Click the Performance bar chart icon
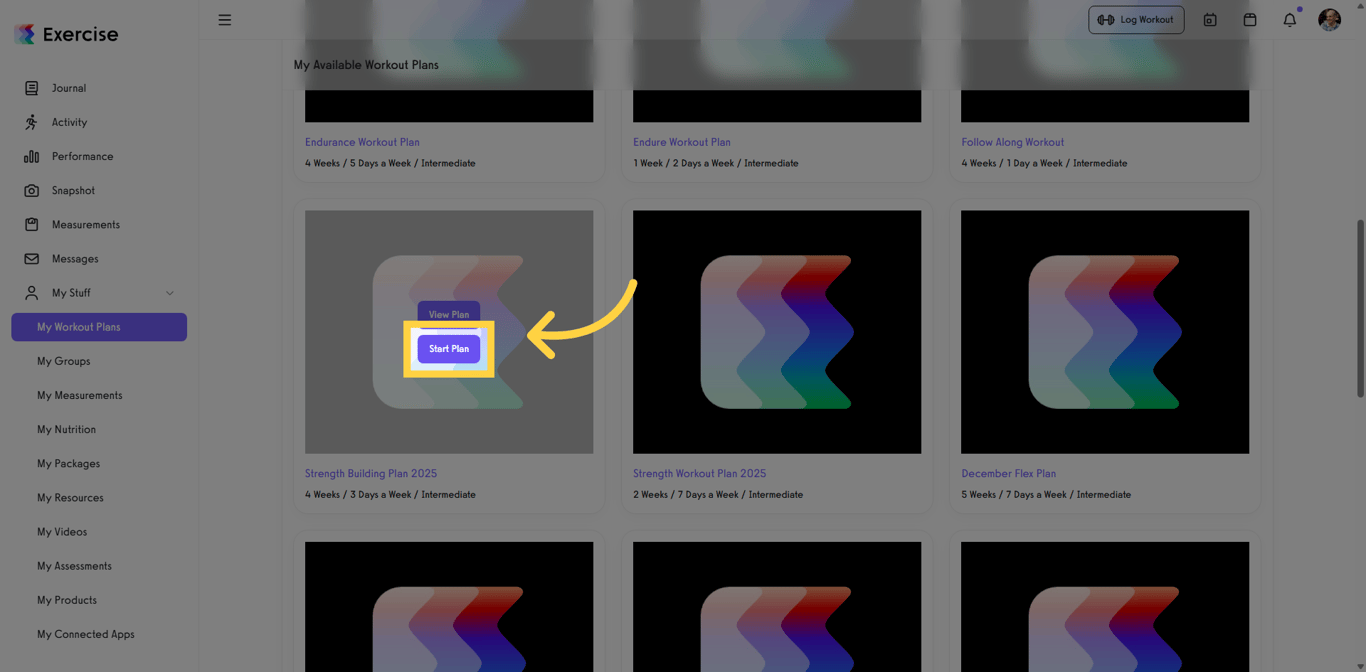This screenshot has width=1366, height=672. click(x=32, y=156)
